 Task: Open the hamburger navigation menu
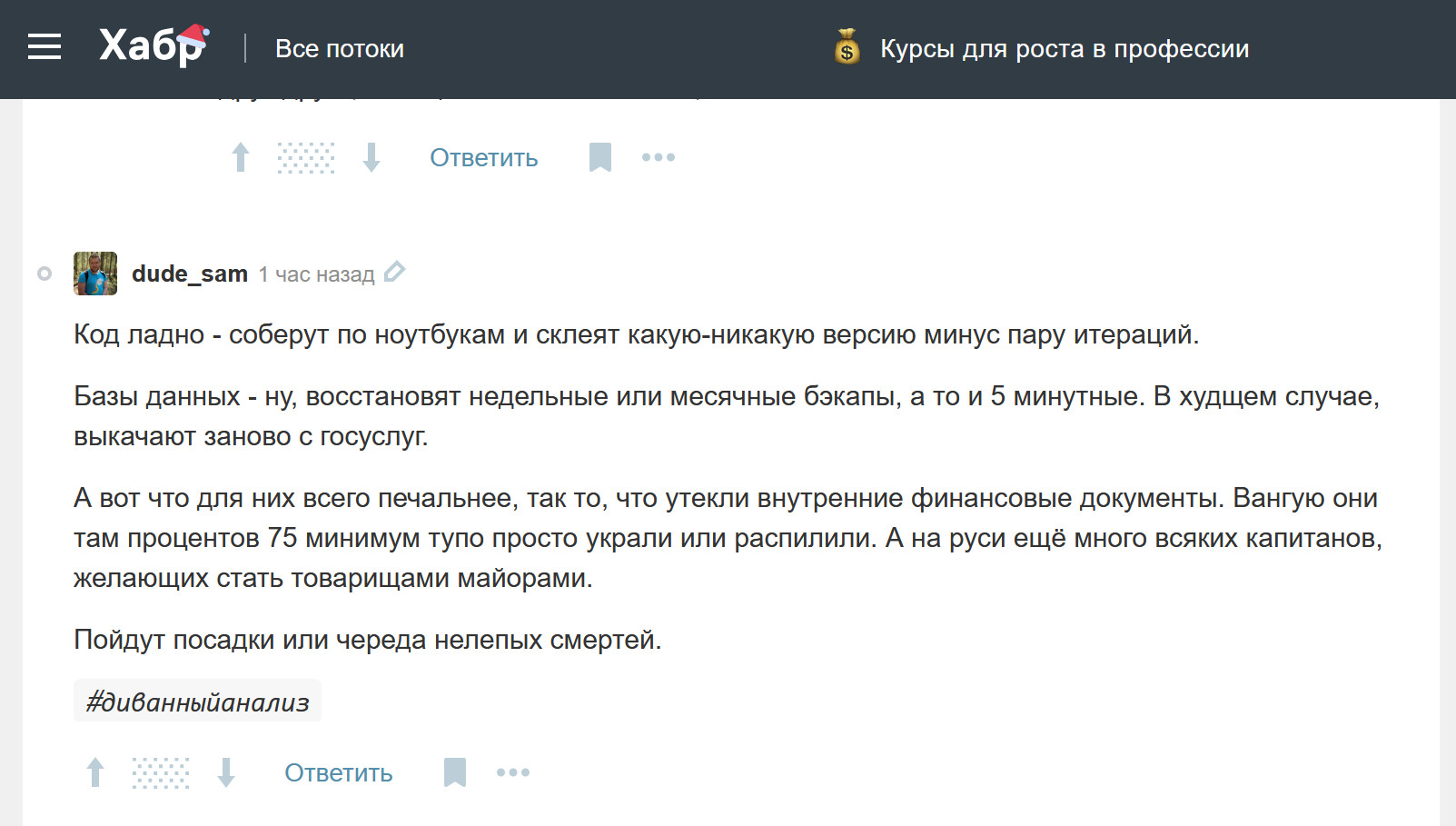tap(45, 47)
